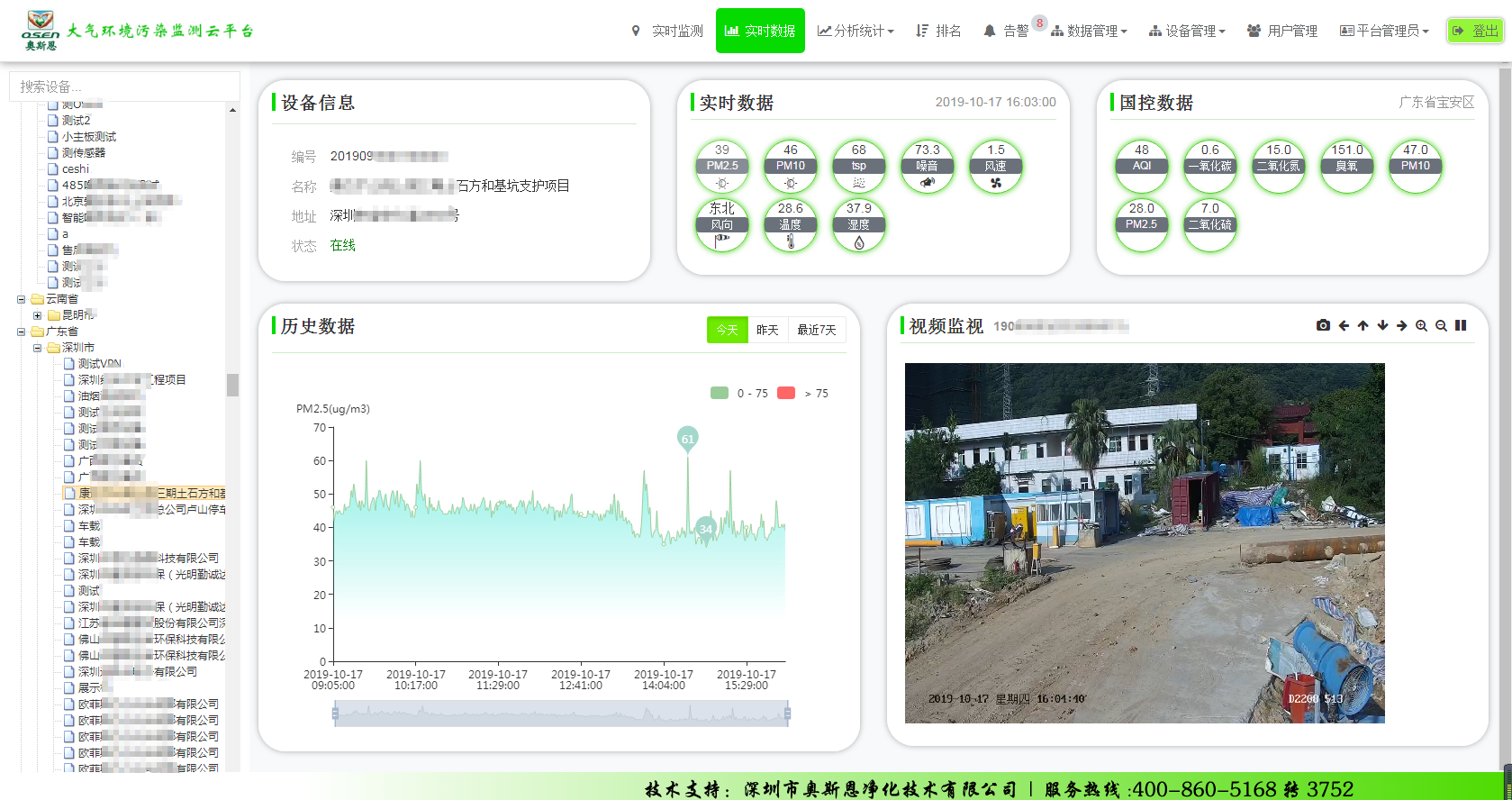Click the tsp gauge reading 68
The height and width of the screenshot is (800, 1512).
859,166
